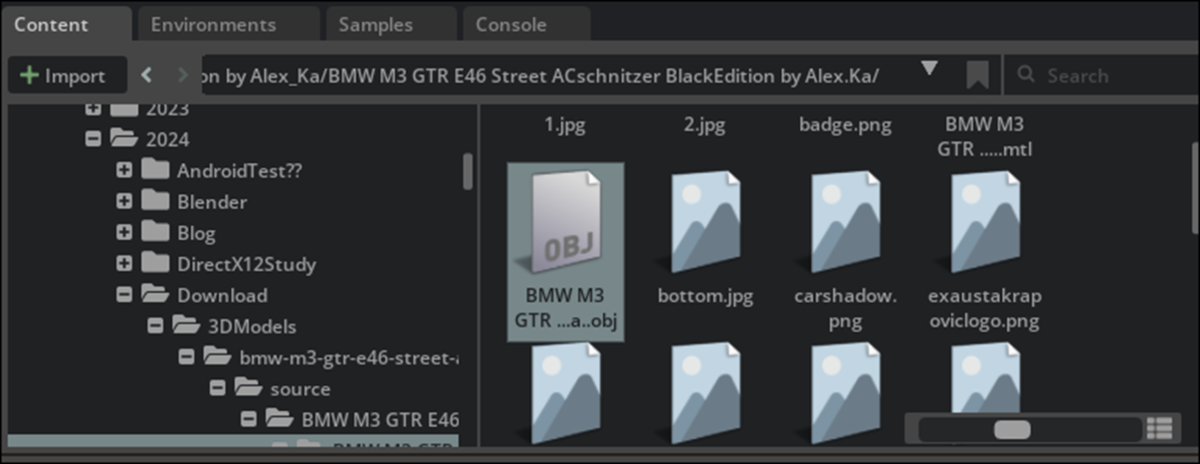The image size is (1200, 464).
Task: Toggle list view mode icon
Action: pyautogui.click(x=1160, y=429)
